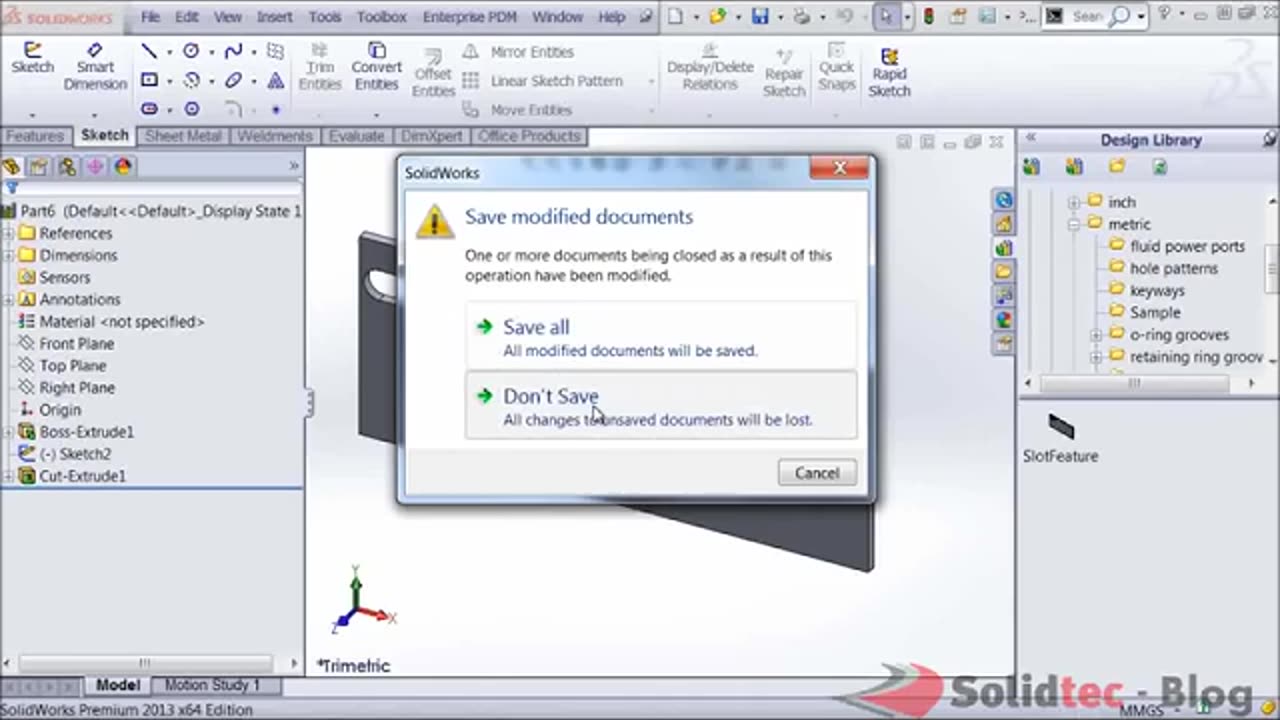Open the ConfigurationManager tab icon
The width and height of the screenshot is (1280, 720).
tap(67, 167)
